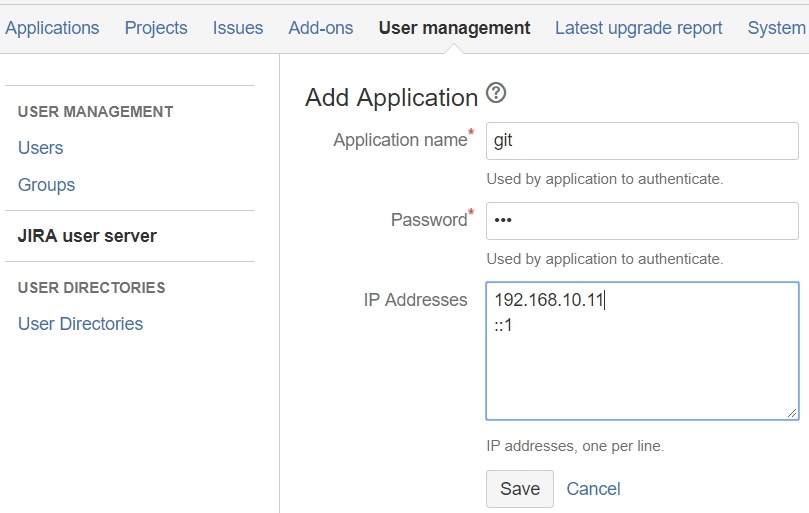Click the IP Addresses field label
The height and width of the screenshot is (513, 809).
pos(415,300)
